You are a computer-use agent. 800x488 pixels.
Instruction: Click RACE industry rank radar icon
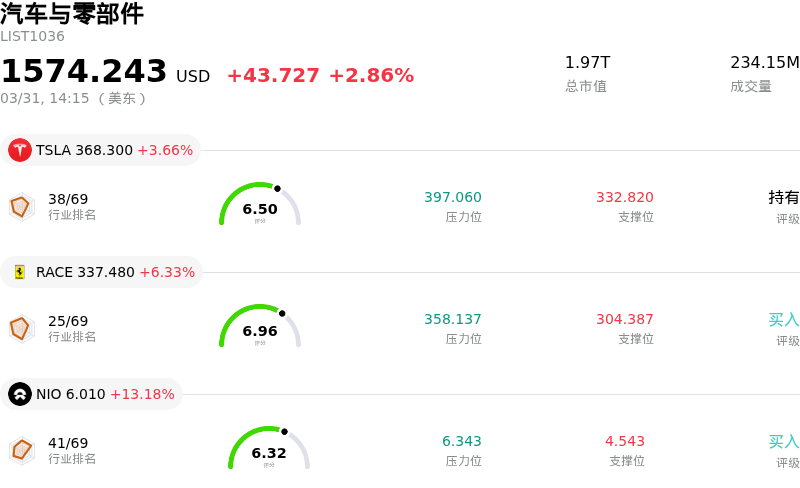pyautogui.click(x=20, y=328)
